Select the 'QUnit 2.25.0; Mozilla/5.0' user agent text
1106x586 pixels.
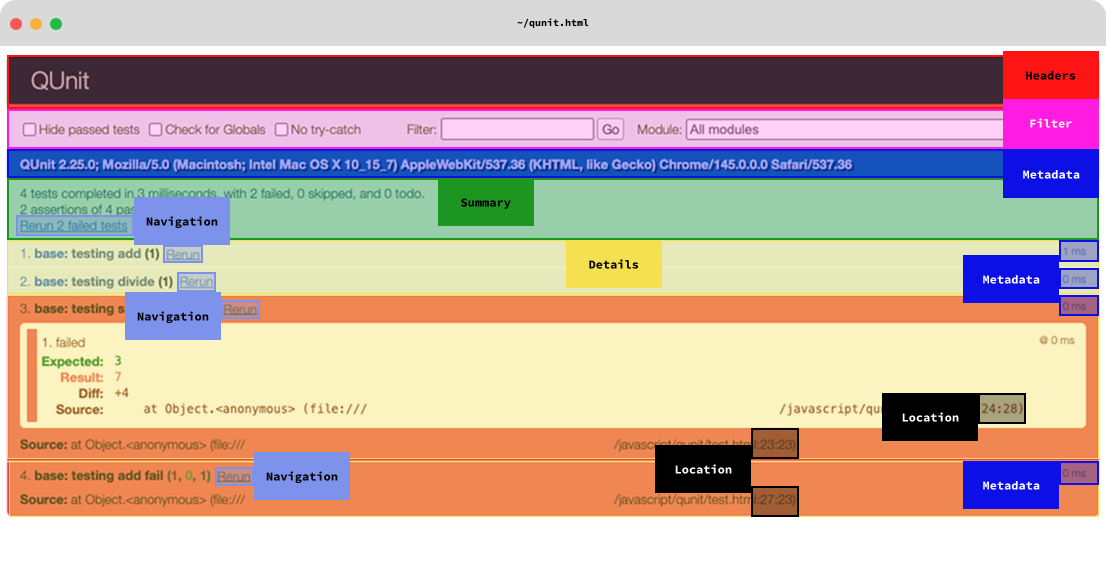point(436,165)
